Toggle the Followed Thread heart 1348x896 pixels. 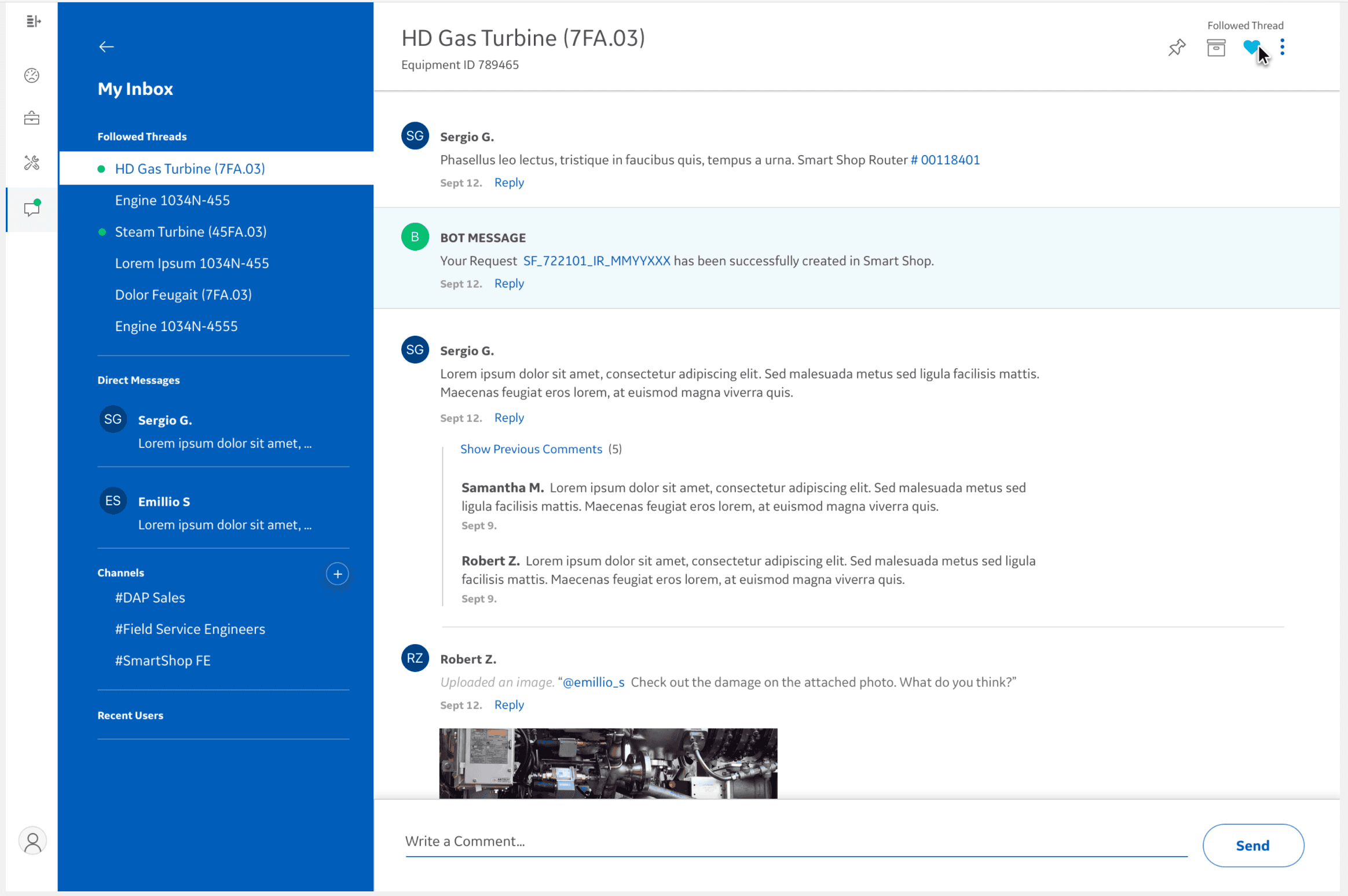coord(1251,47)
